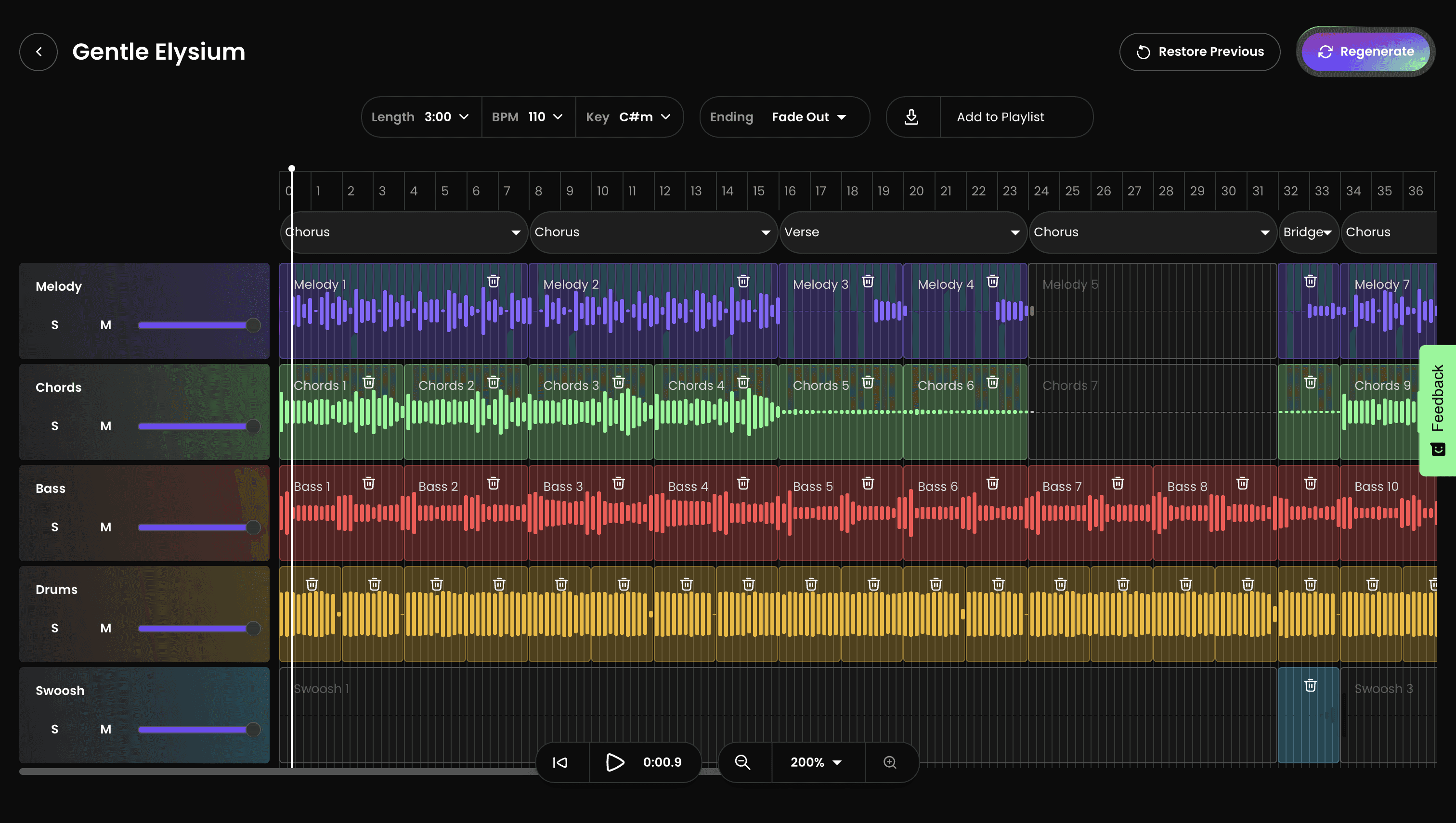This screenshot has height=823, width=1456.
Task: Click the back arrow beside Gentle Elysium
Action: (x=39, y=52)
